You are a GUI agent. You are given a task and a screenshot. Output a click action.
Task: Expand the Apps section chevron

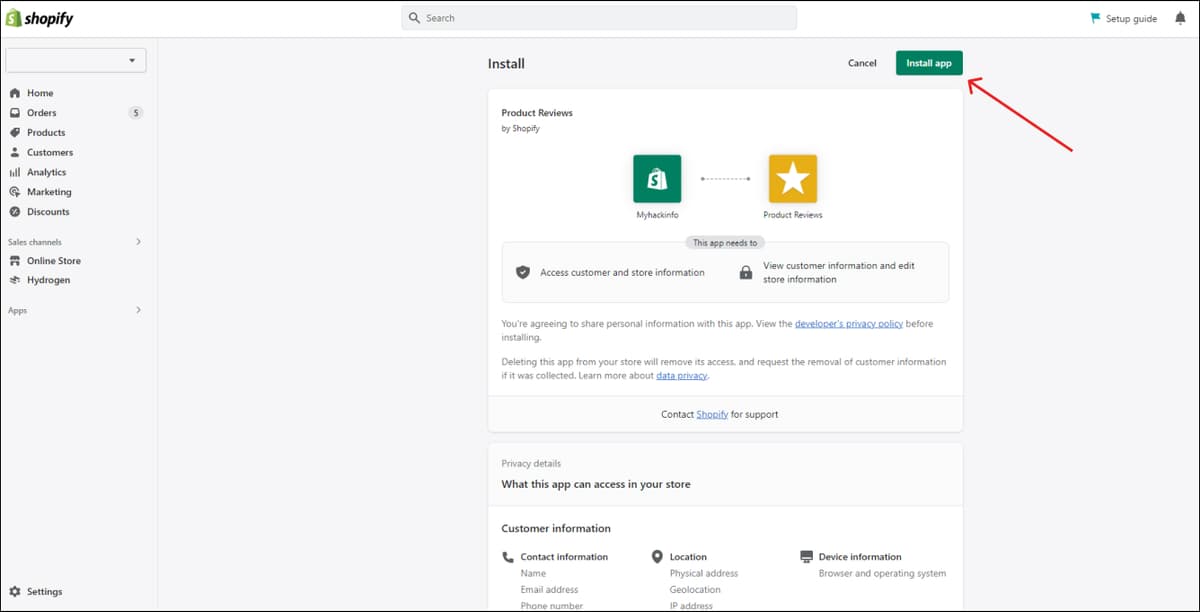[138, 310]
